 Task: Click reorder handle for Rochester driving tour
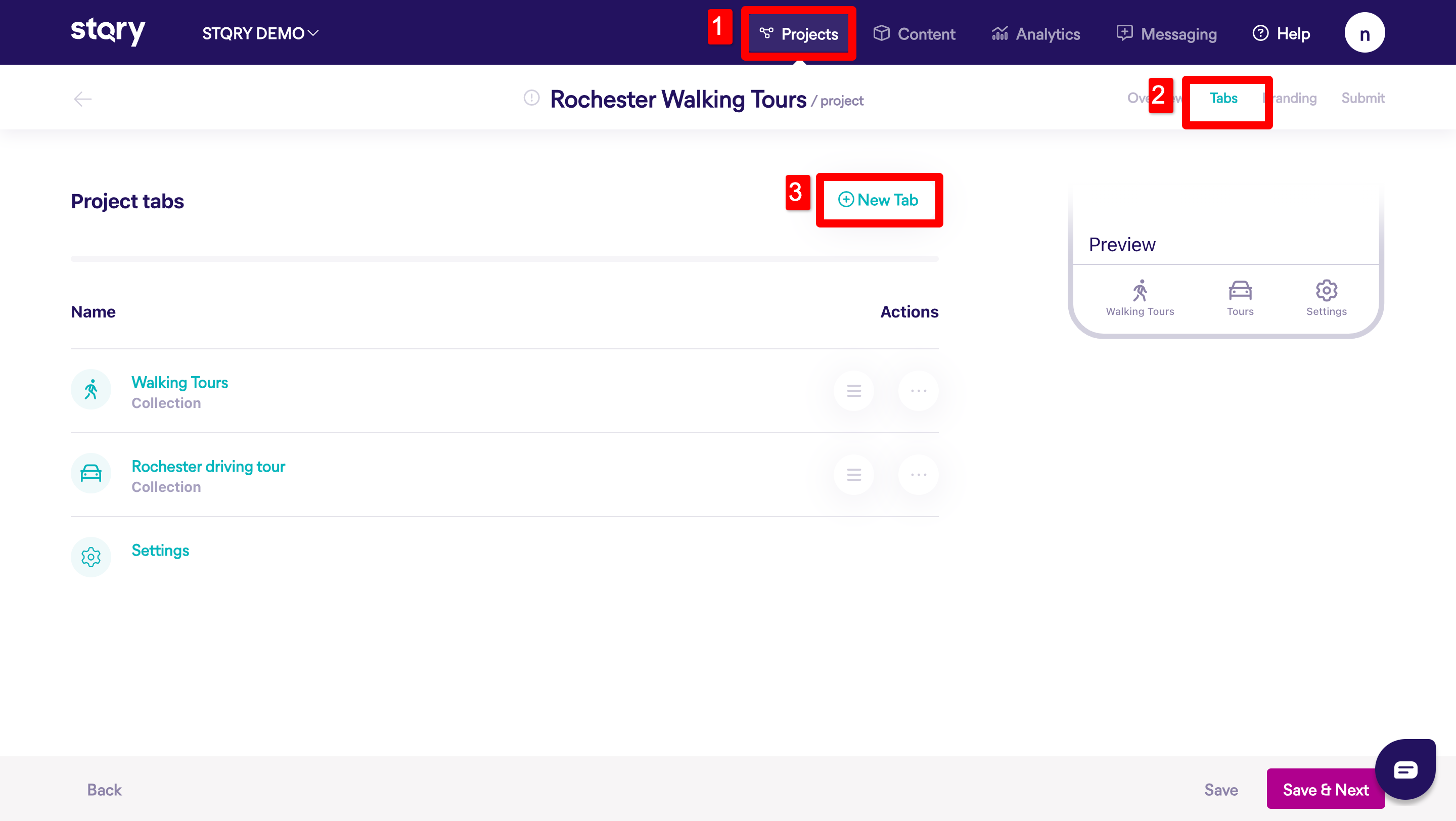(853, 475)
